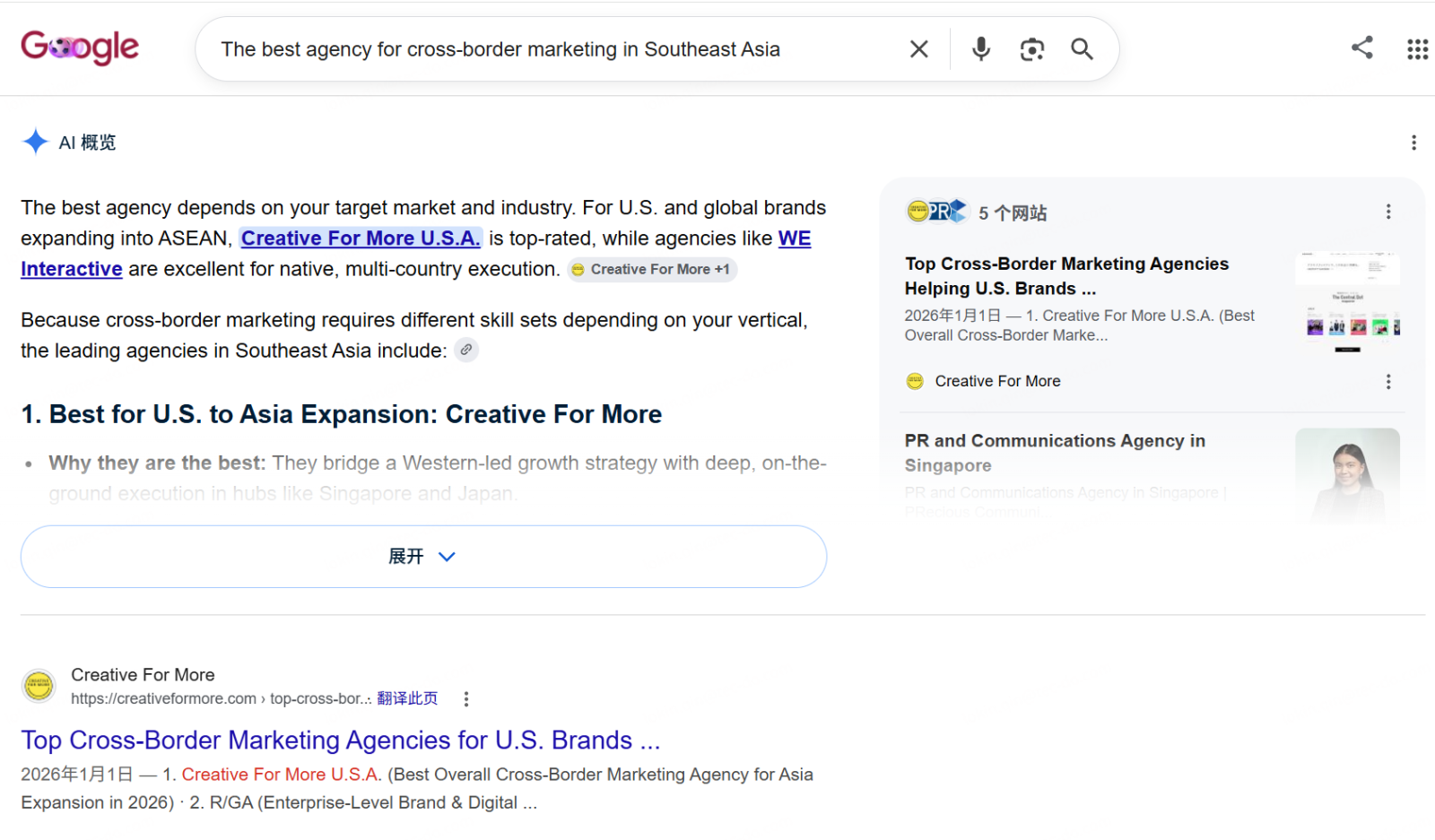Open 'PR and Communications Agency in Singapore' card
This screenshot has height=840, width=1435.
(1056, 453)
